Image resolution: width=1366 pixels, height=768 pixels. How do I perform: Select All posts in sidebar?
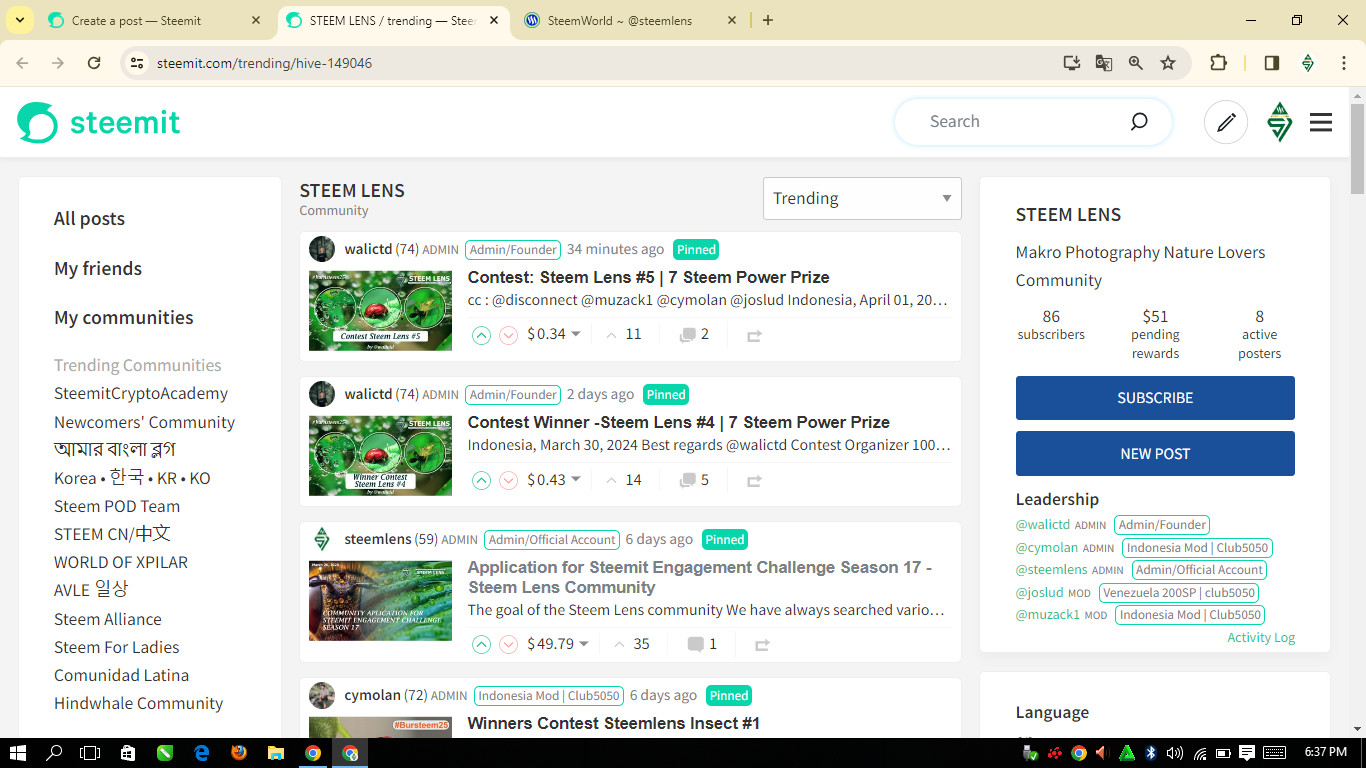coord(89,219)
